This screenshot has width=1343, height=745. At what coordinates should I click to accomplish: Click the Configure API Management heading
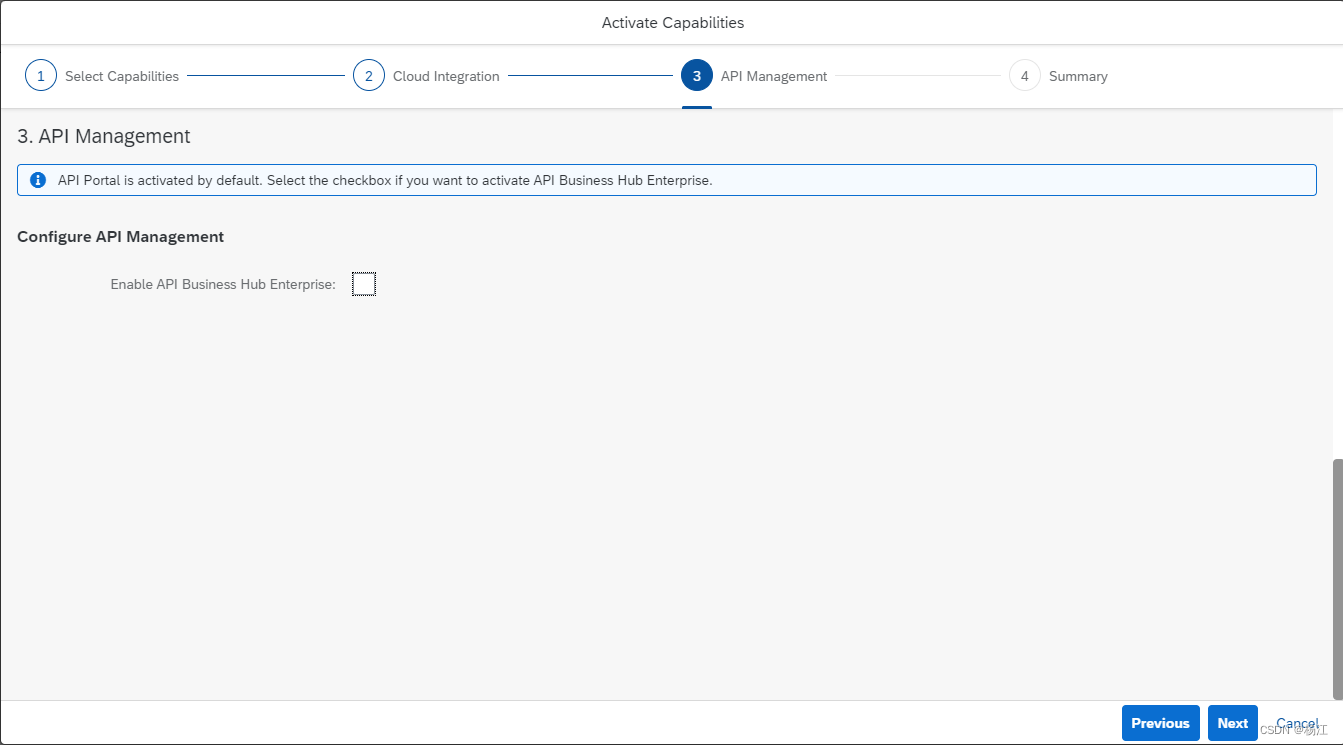[x=120, y=236]
